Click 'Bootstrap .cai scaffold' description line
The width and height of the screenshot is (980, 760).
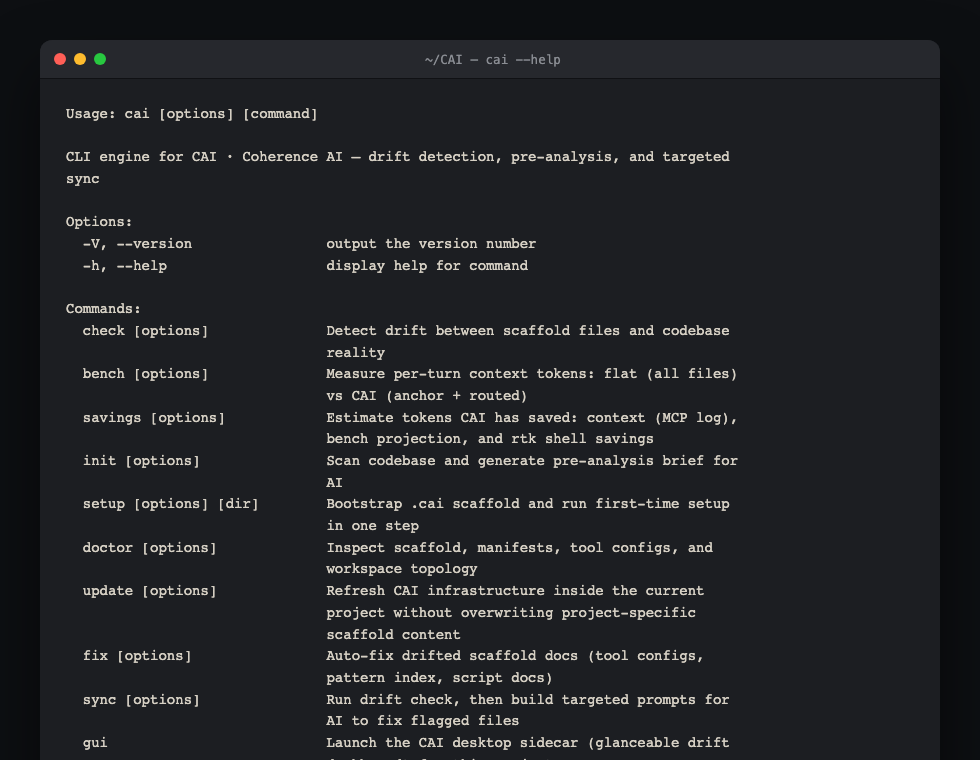(528, 504)
